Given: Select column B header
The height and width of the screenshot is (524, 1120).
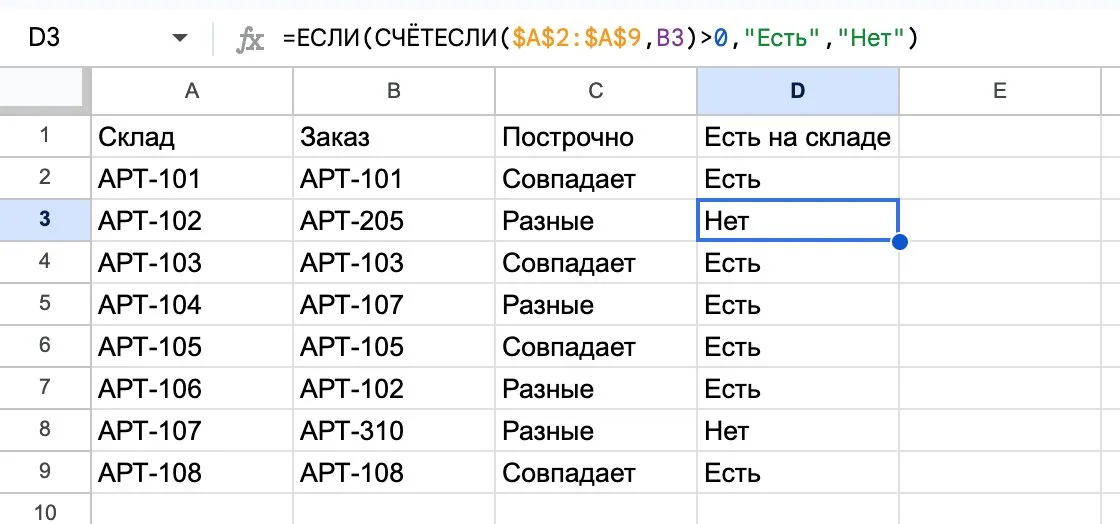Looking at the screenshot, I should tap(394, 90).
